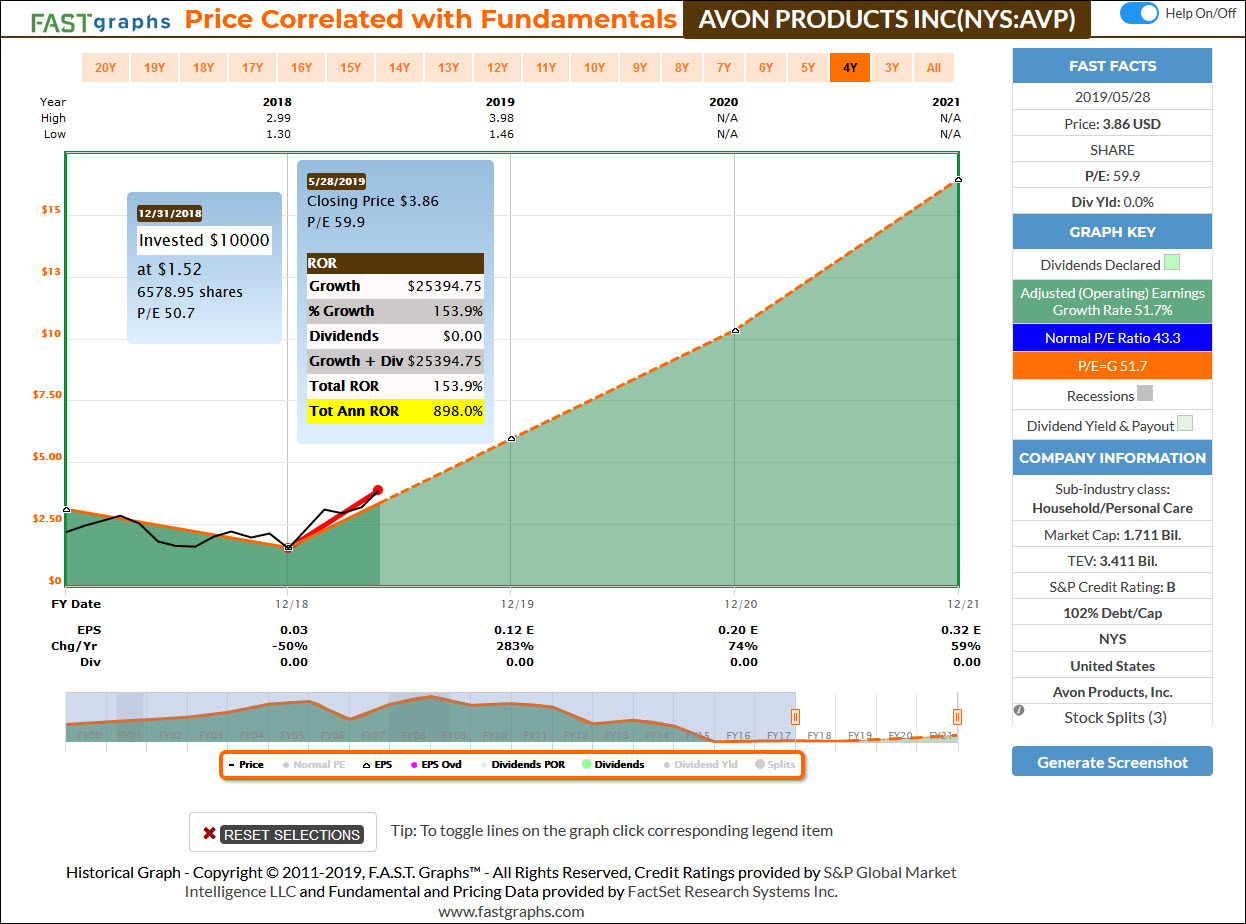Select the All time range tab
Image resolution: width=1246 pixels, height=924 pixels.
pos(933,68)
